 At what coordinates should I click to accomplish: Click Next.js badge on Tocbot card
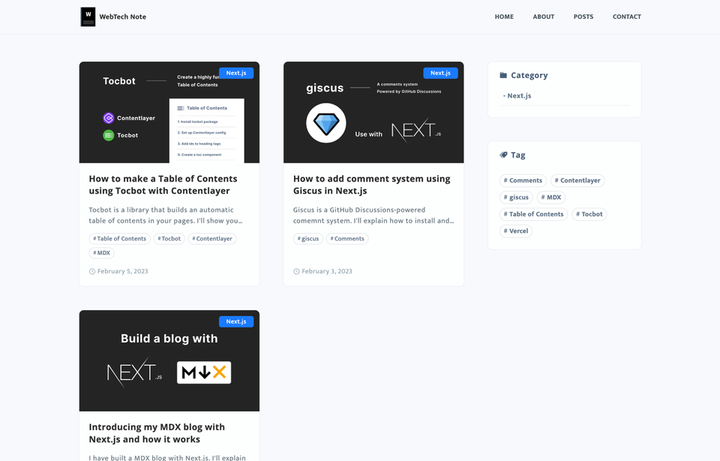pyautogui.click(x=236, y=73)
